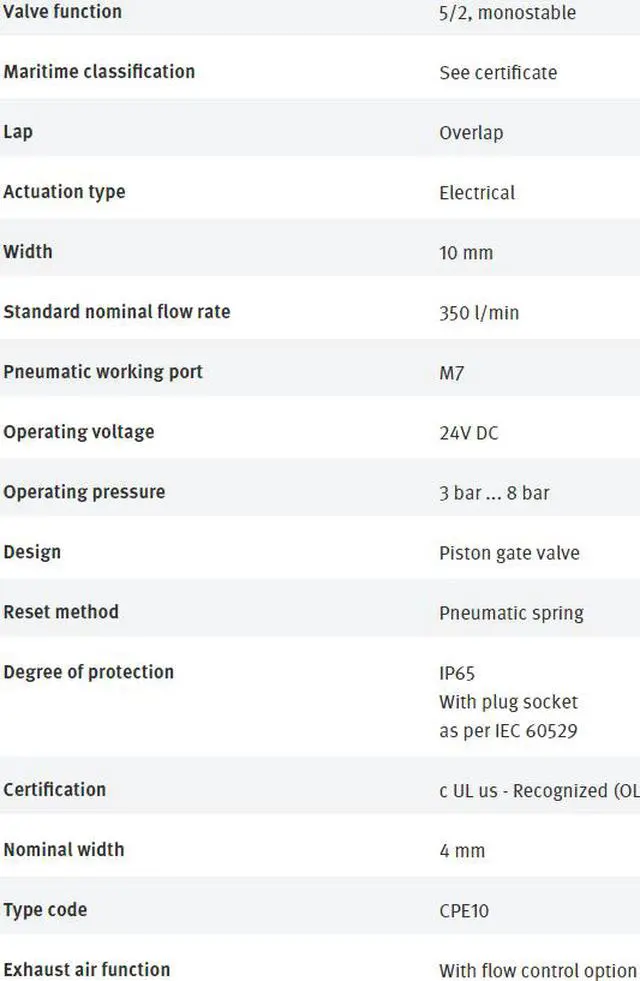This screenshot has width=640, height=981.
Task: Click the c UL us - Recognized certification text
Action: (x=539, y=791)
